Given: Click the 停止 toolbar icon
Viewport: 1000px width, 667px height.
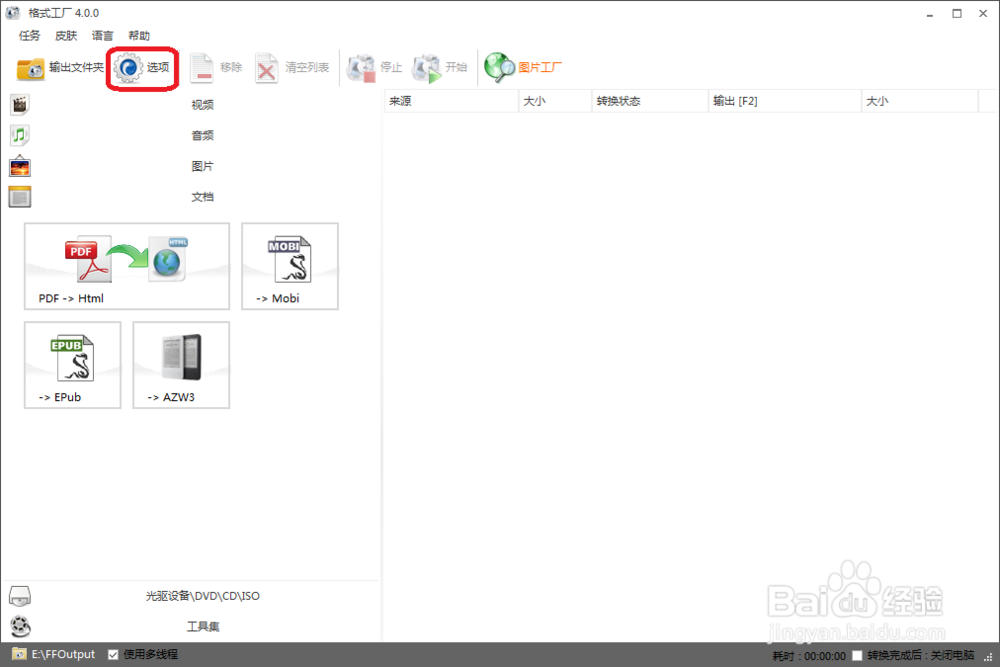Looking at the screenshot, I should pyautogui.click(x=361, y=68).
